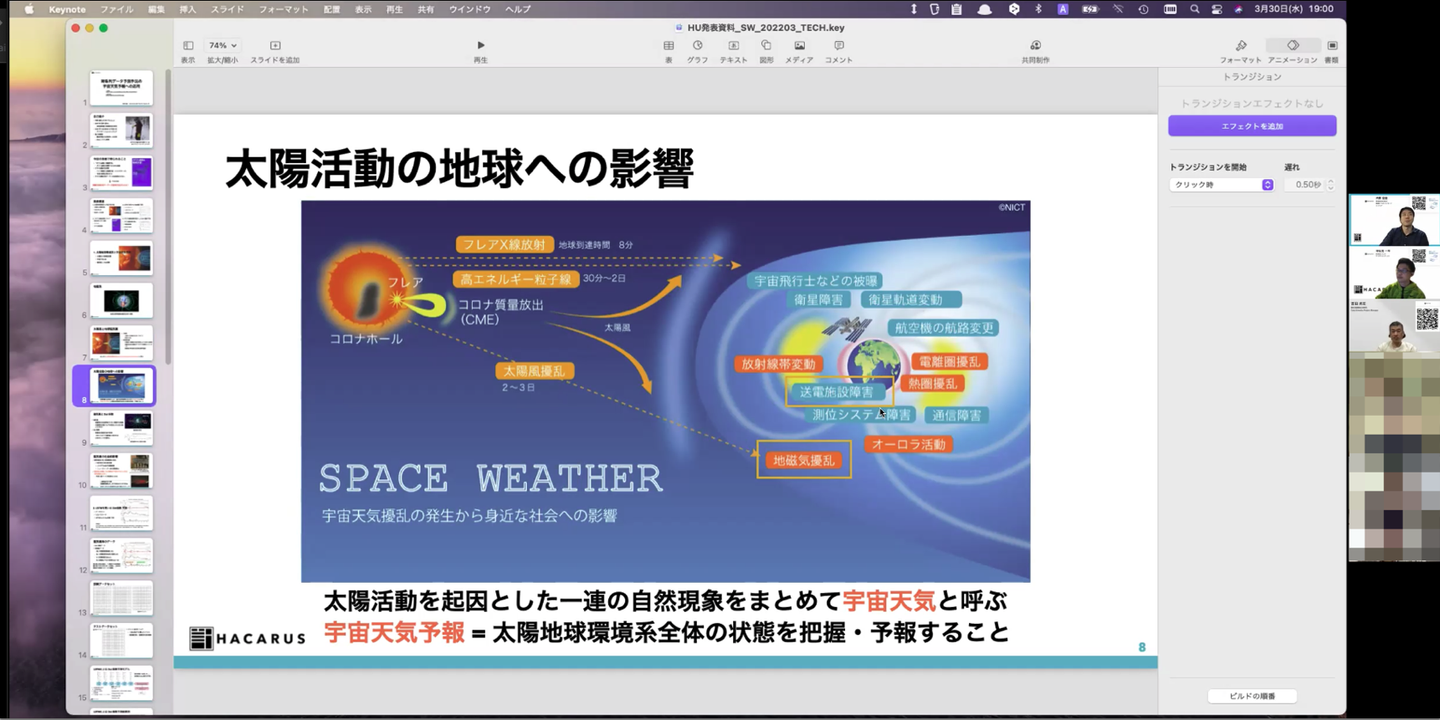Click the slide navigator scrollbar
Image resolution: width=1440 pixels, height=720 pixels.
168,216
